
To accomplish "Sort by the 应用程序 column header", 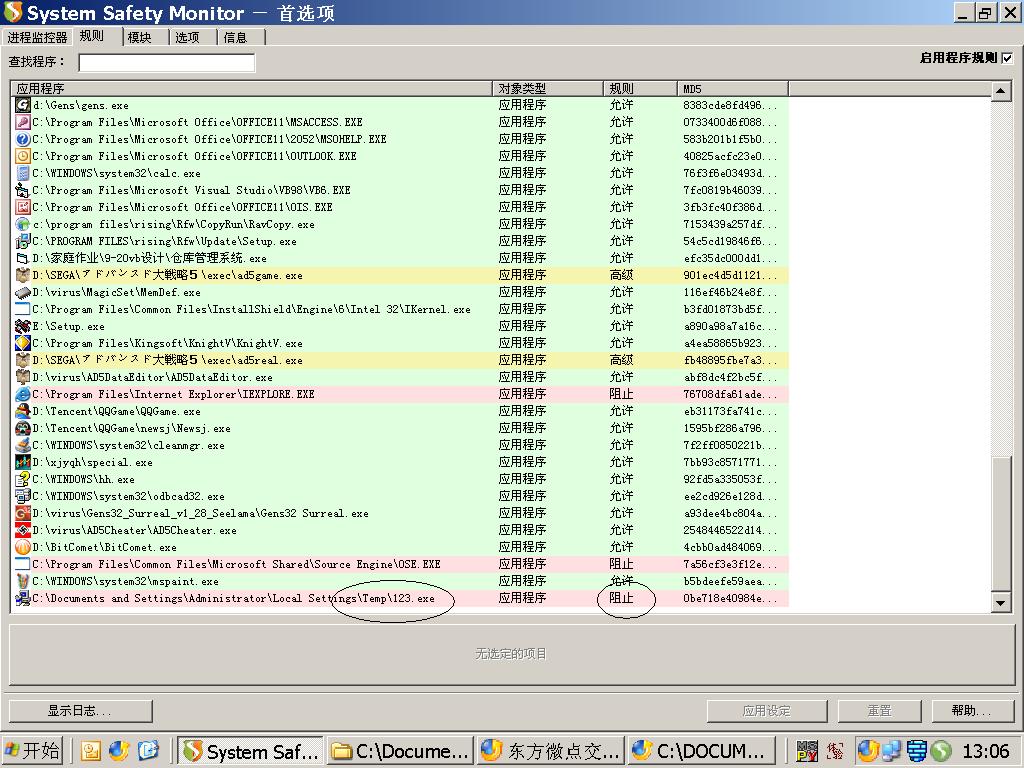I will tap(251, 89).
